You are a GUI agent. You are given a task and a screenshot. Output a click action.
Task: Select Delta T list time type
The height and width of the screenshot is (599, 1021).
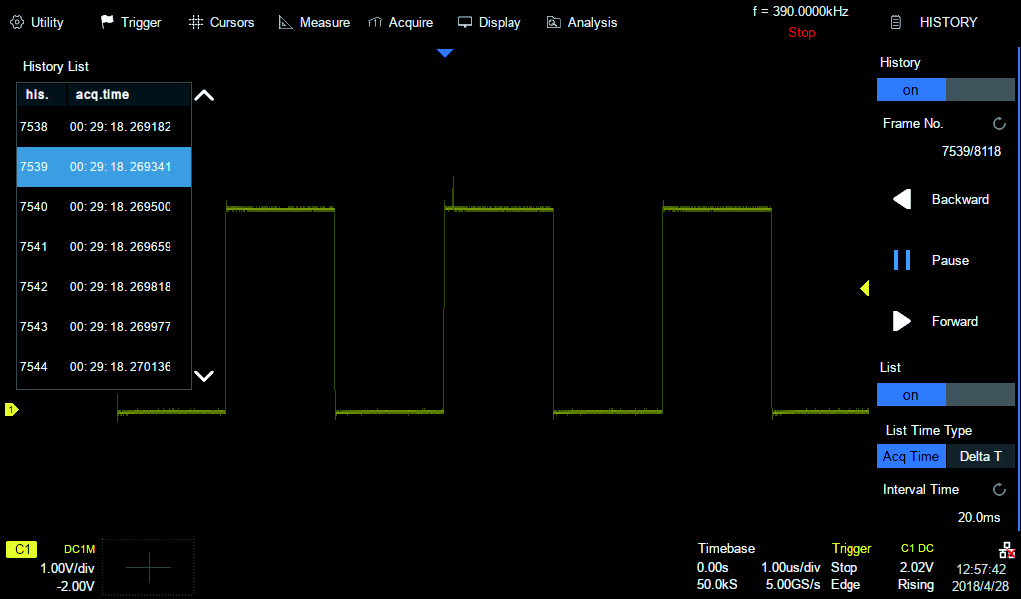981,456
